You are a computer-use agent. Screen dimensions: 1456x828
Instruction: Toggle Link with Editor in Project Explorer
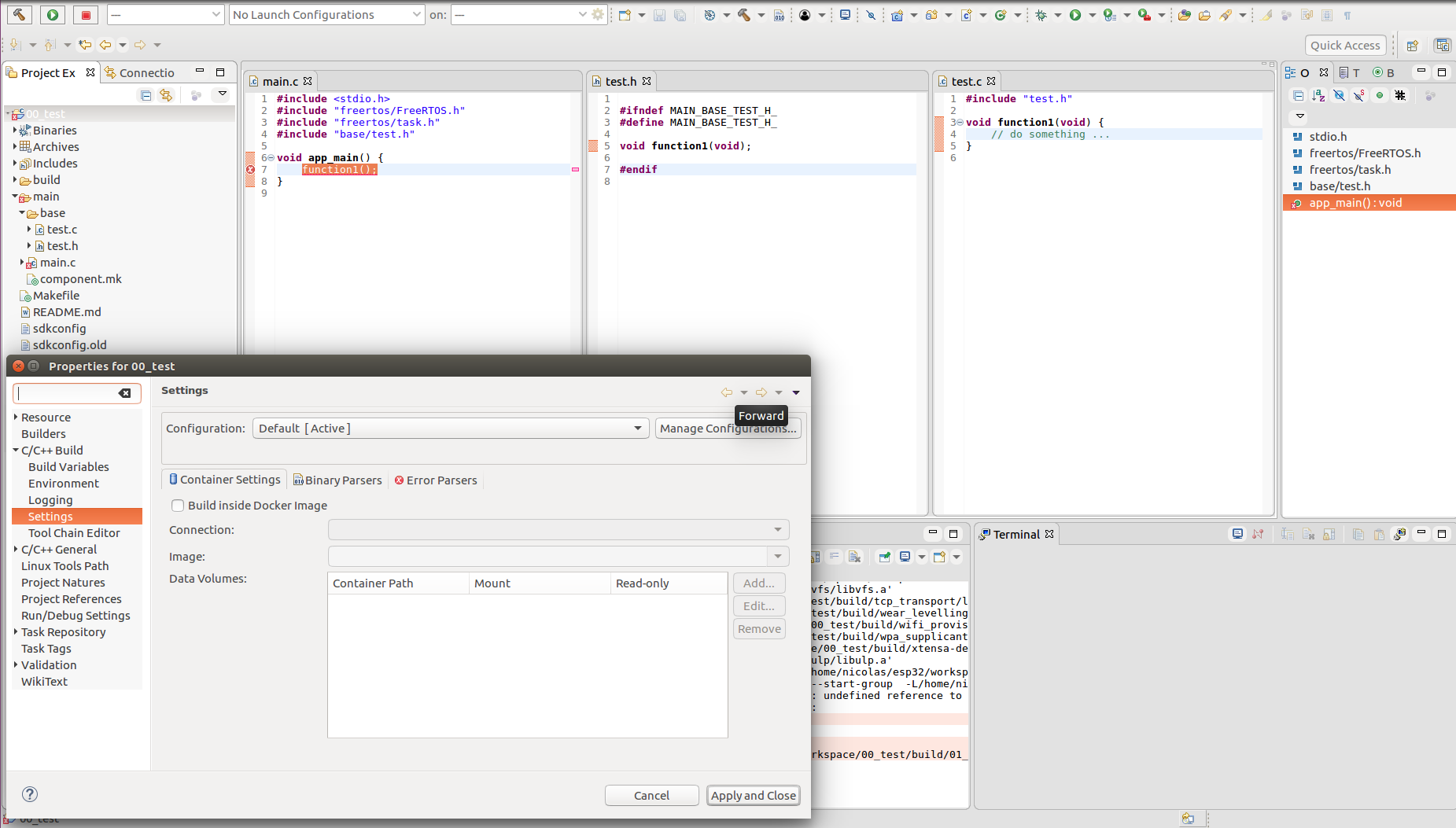166,95
